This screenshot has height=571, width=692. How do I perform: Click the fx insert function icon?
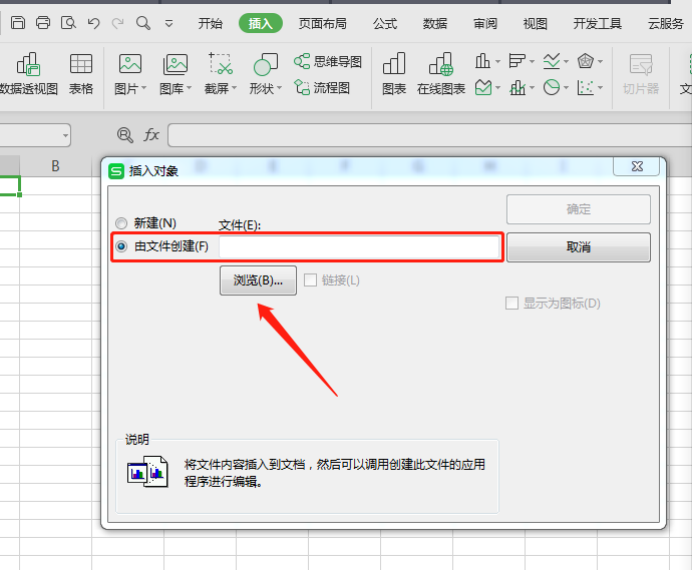click(151, 135)
